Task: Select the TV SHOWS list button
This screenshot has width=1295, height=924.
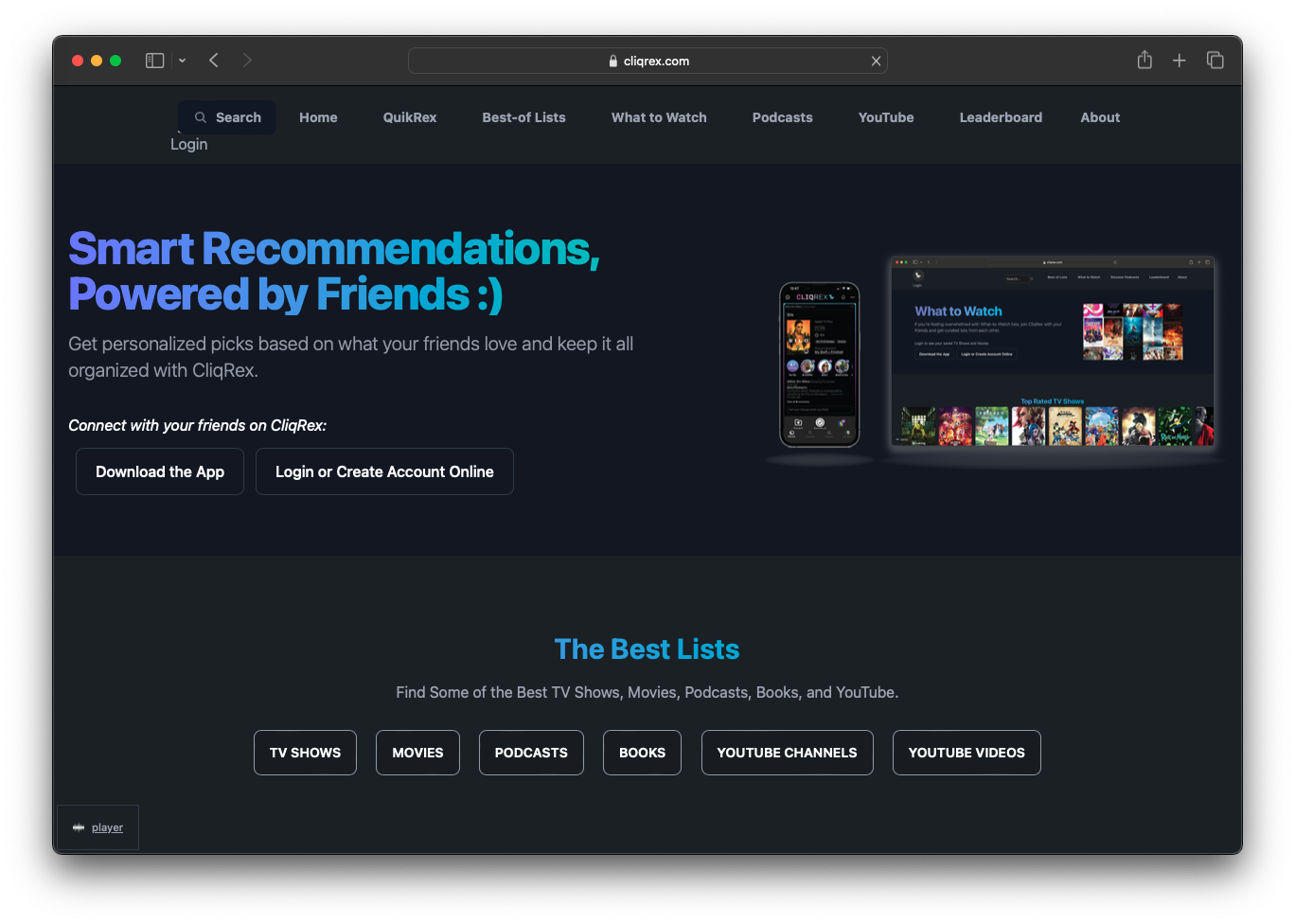Action: [x=305, y=753]
